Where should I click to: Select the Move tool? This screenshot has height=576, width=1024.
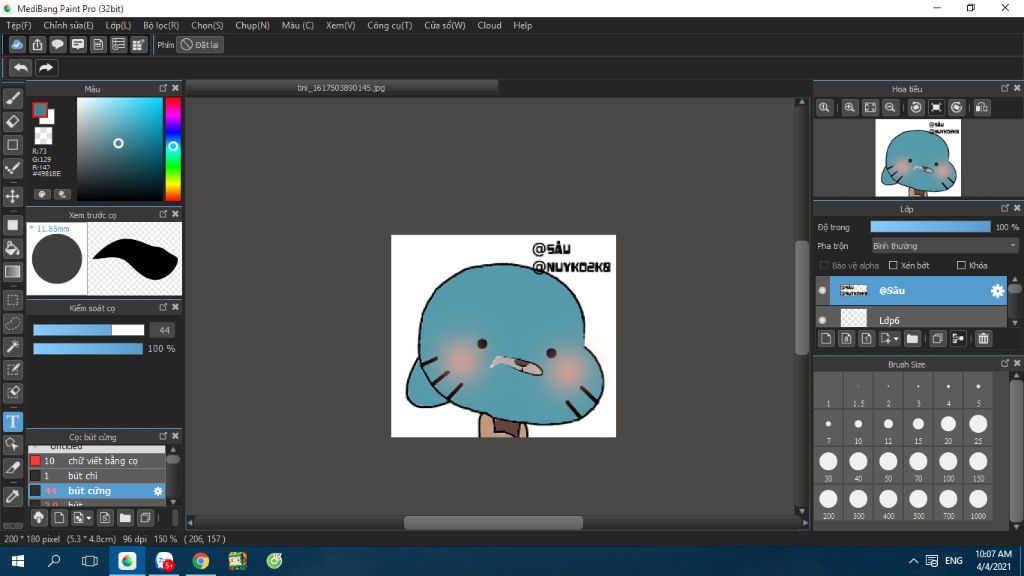point(12,196)
